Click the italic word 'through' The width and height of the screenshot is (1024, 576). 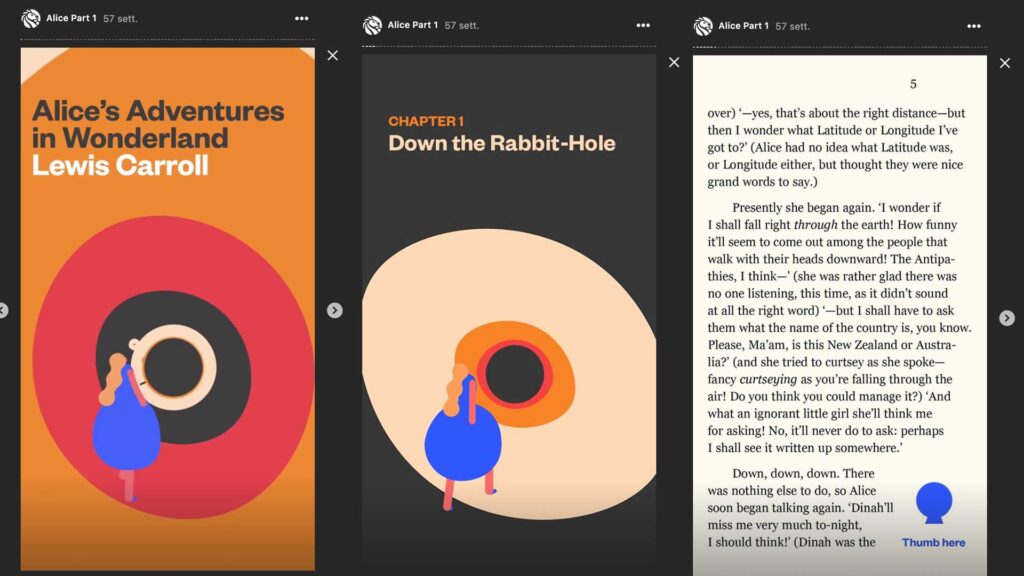[x=815, y=225]
